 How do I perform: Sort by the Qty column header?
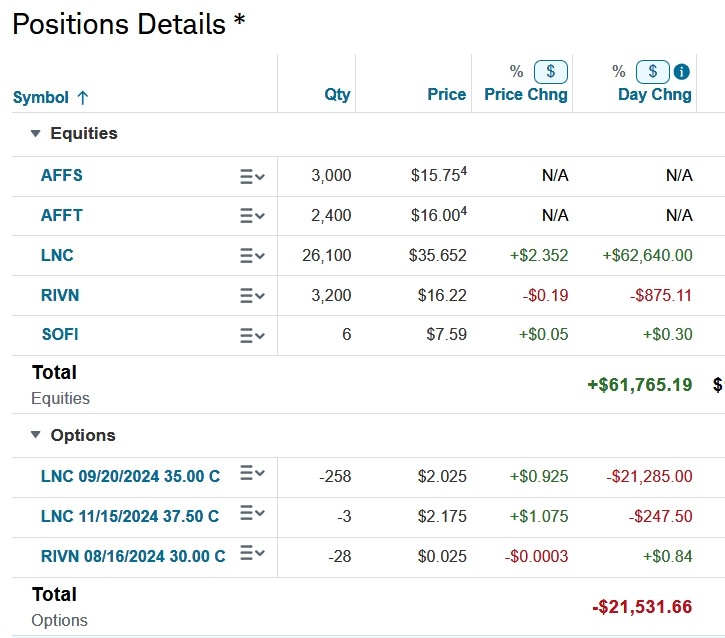tap(337, 94)
